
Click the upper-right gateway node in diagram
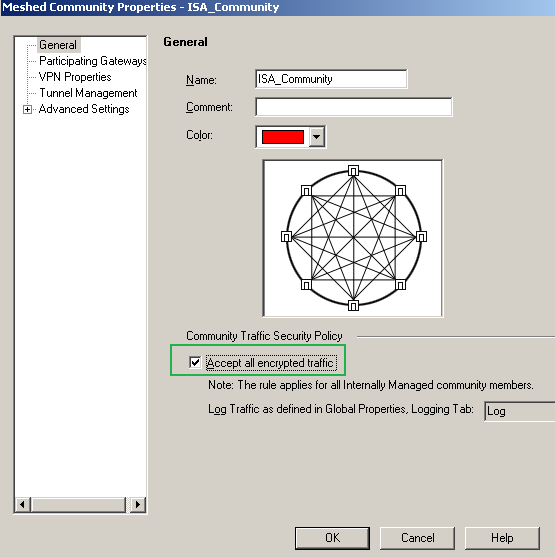(400, 190)
